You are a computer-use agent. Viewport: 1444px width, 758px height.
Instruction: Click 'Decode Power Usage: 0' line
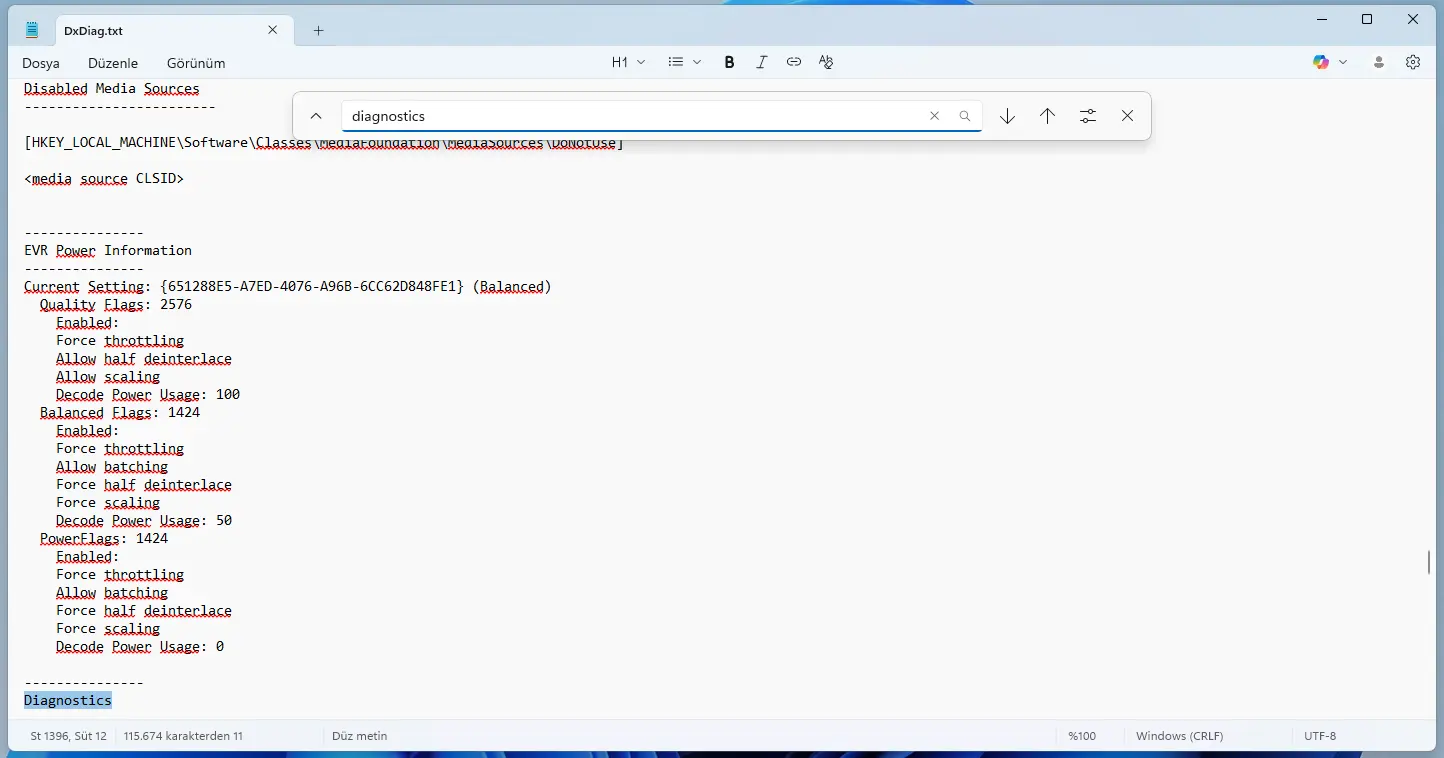click(x=140, y=646)
